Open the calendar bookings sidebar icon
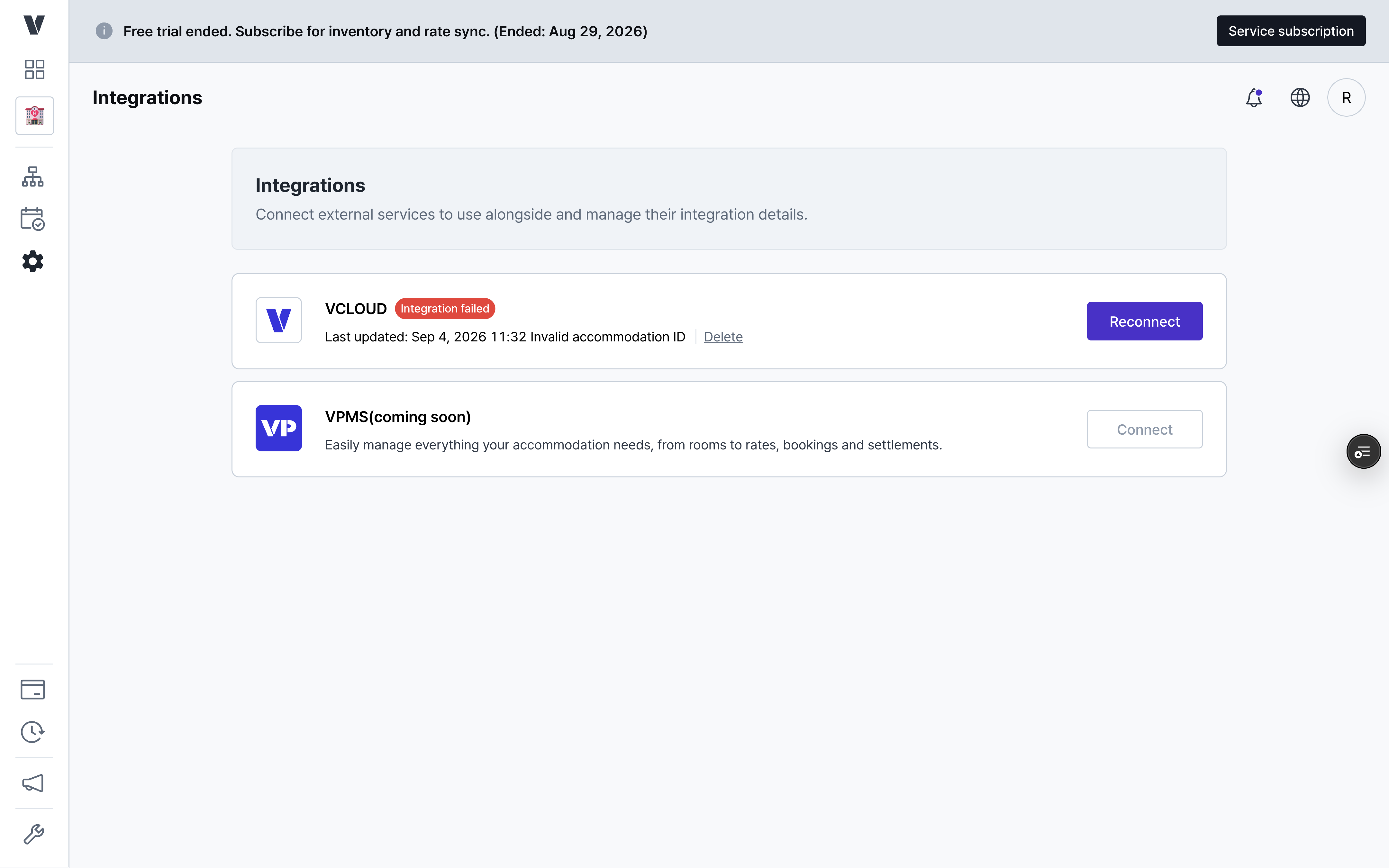This screenshot has width=1389, height=868. [33, 219]
